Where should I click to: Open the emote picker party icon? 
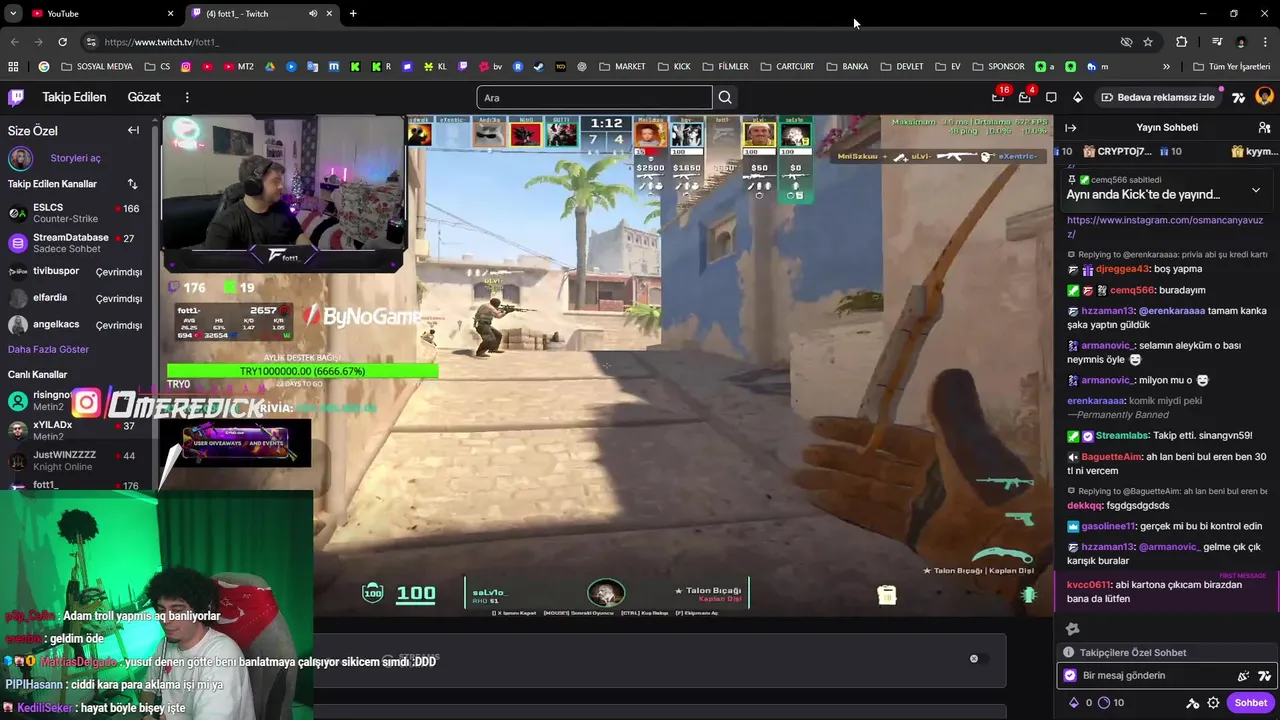coord(1243,676)
